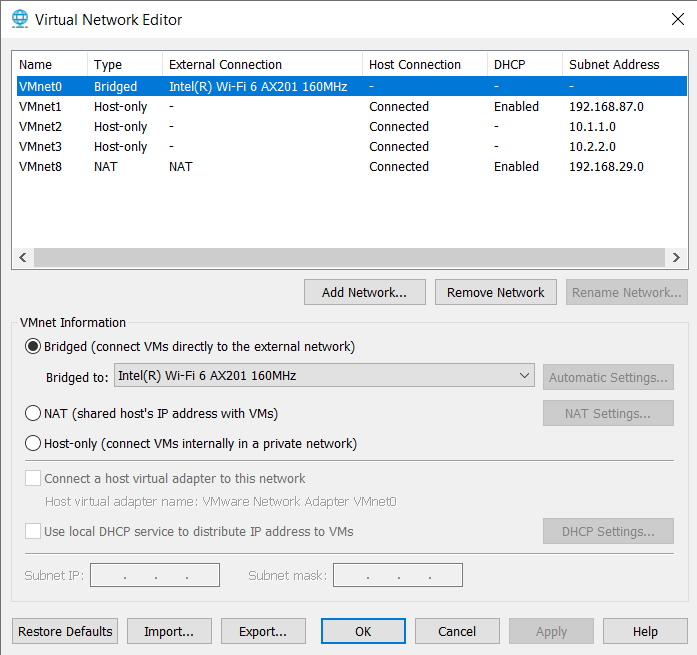
Task: Select the VMnet1 network row
Action: tap(352, 107)
